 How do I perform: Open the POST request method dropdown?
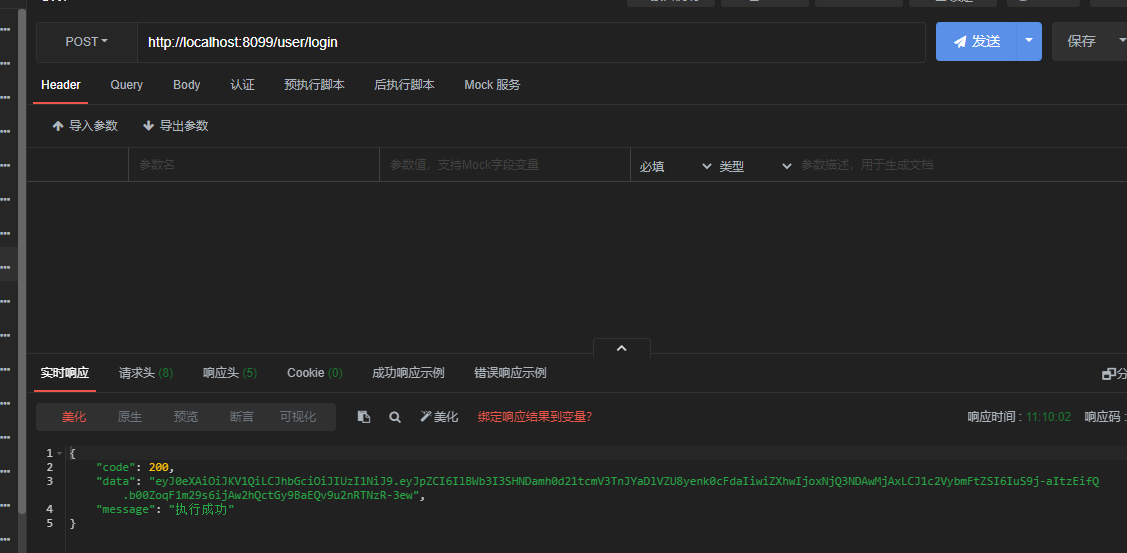point(86,42)
